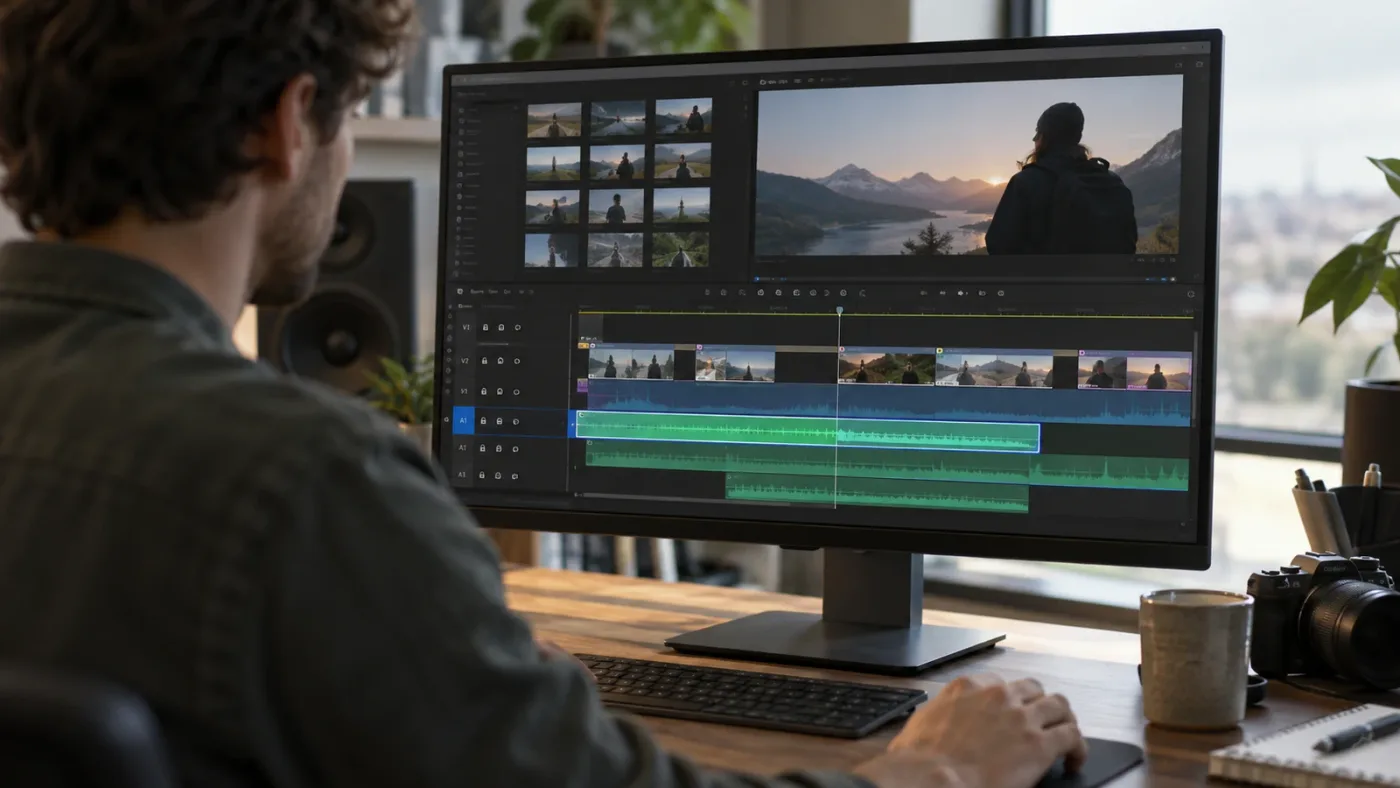The image size is (1400, 788).
Task: Click the first lock icon on the top V1 track
Action: tap(485, 327)
